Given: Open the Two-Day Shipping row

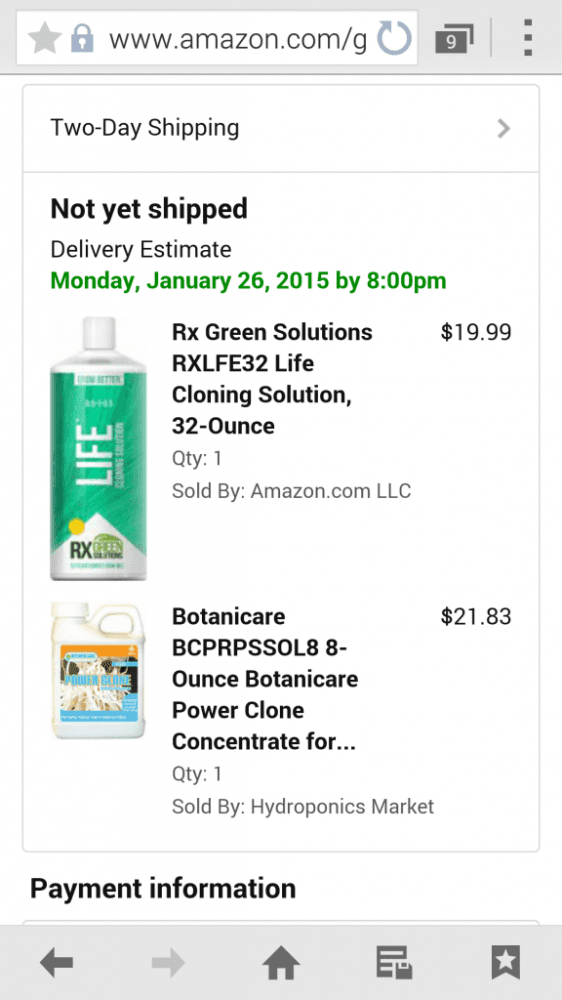Looking at the screenshot, I should pos(281,128).
